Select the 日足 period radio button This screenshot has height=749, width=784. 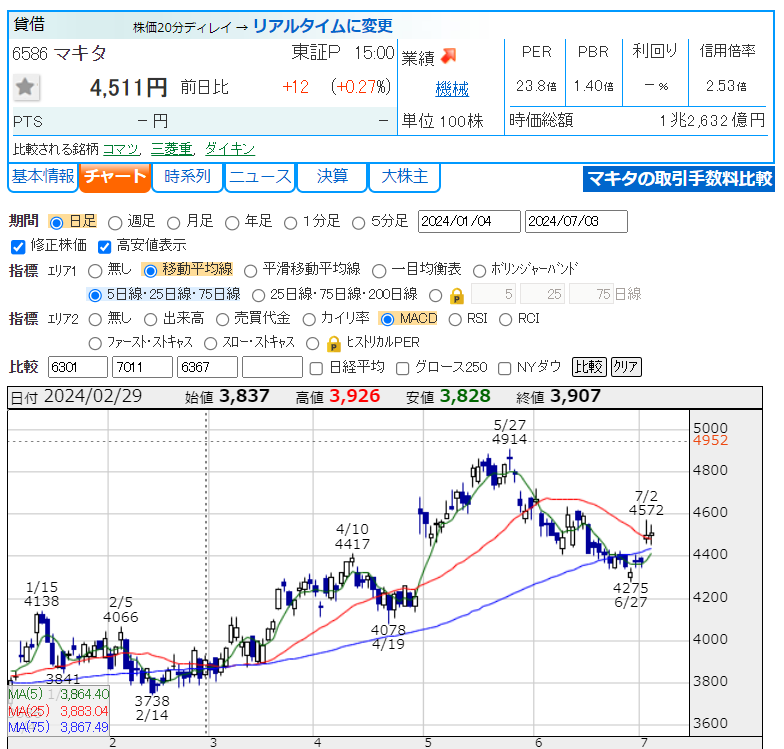[x=56, y=222]
